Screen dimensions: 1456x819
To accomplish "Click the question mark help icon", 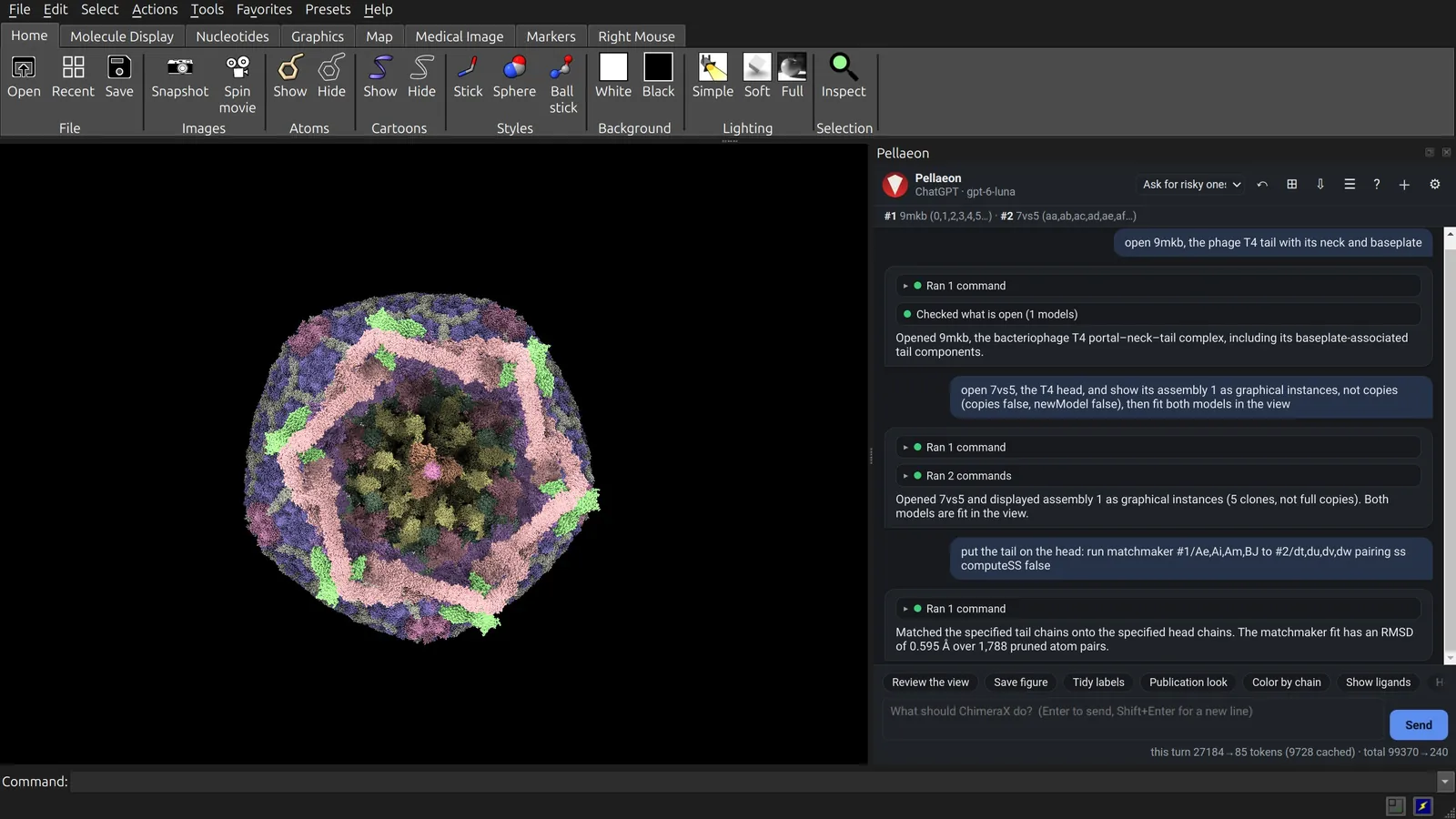I will pos(1377,184).
